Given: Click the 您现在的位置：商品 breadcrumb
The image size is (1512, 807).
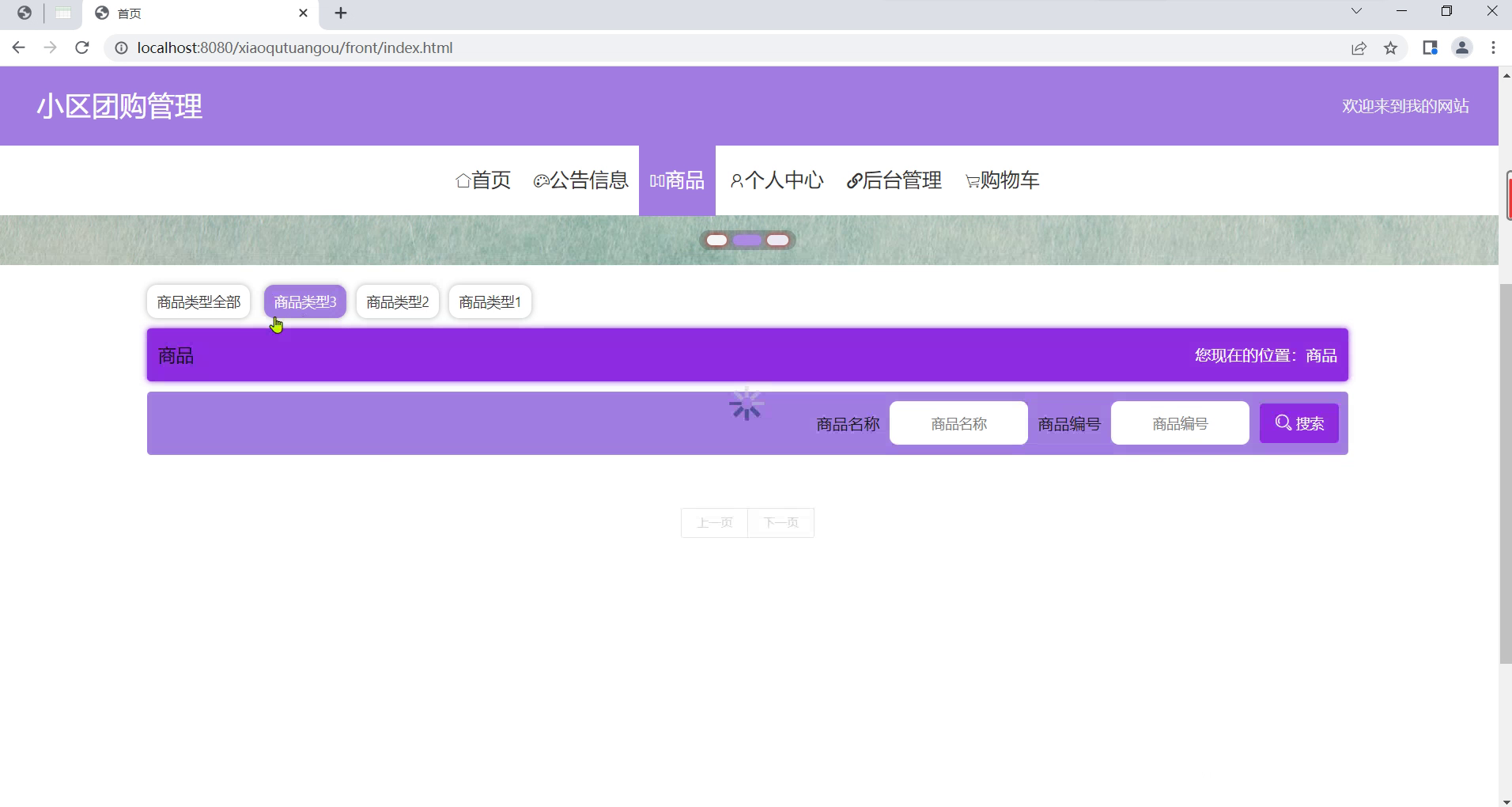Looking at the screenshot, I should coord(1265,355).
